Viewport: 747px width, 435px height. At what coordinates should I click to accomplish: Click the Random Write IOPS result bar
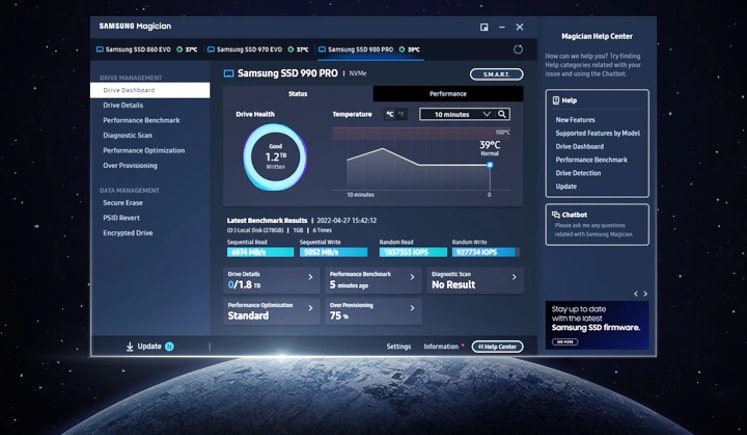point(486,252)
